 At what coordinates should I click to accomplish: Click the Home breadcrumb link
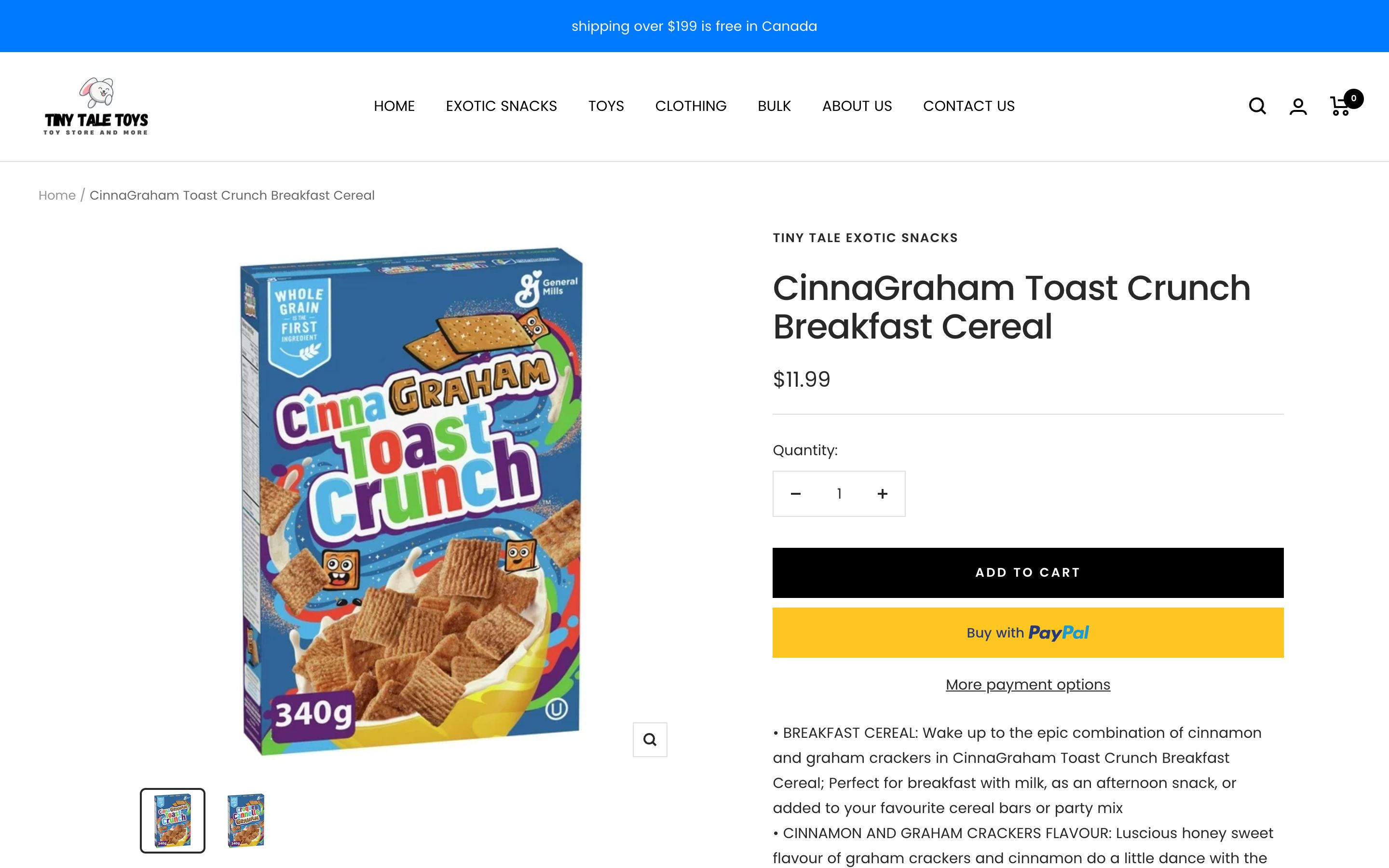[x=57, y=195]
